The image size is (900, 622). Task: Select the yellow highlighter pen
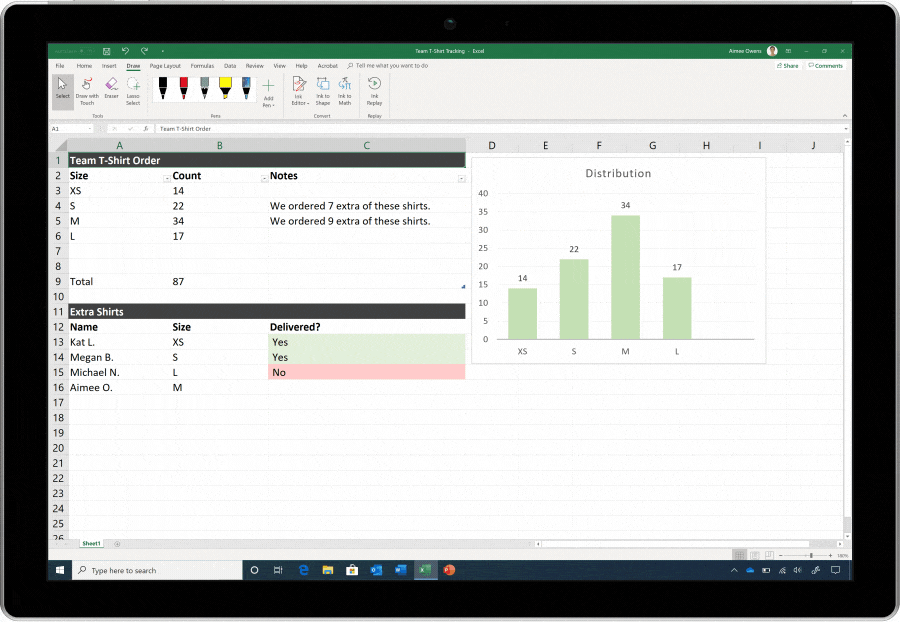(225, 88)
